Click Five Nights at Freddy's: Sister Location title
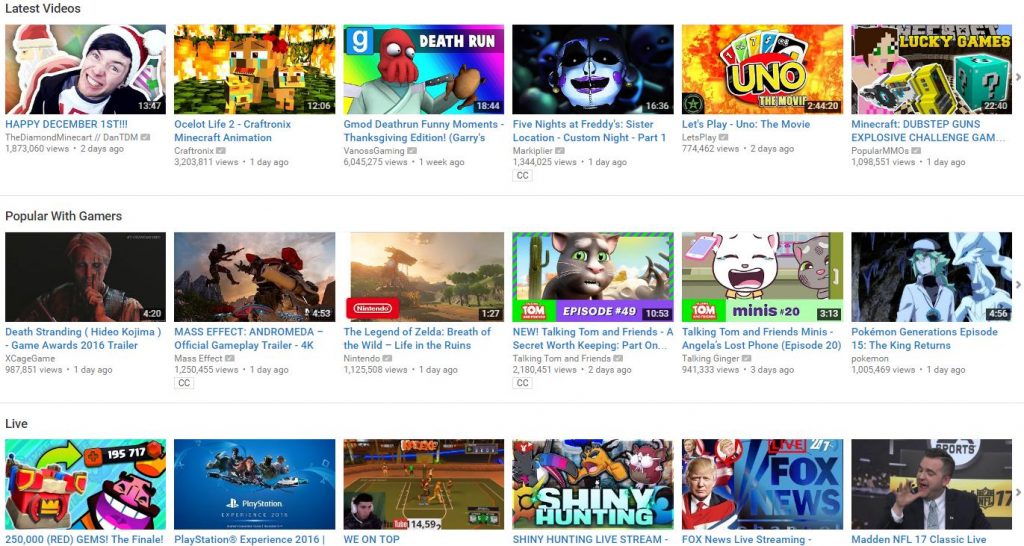This screenshot has width=1024, height=546. (x=589, y=131)
